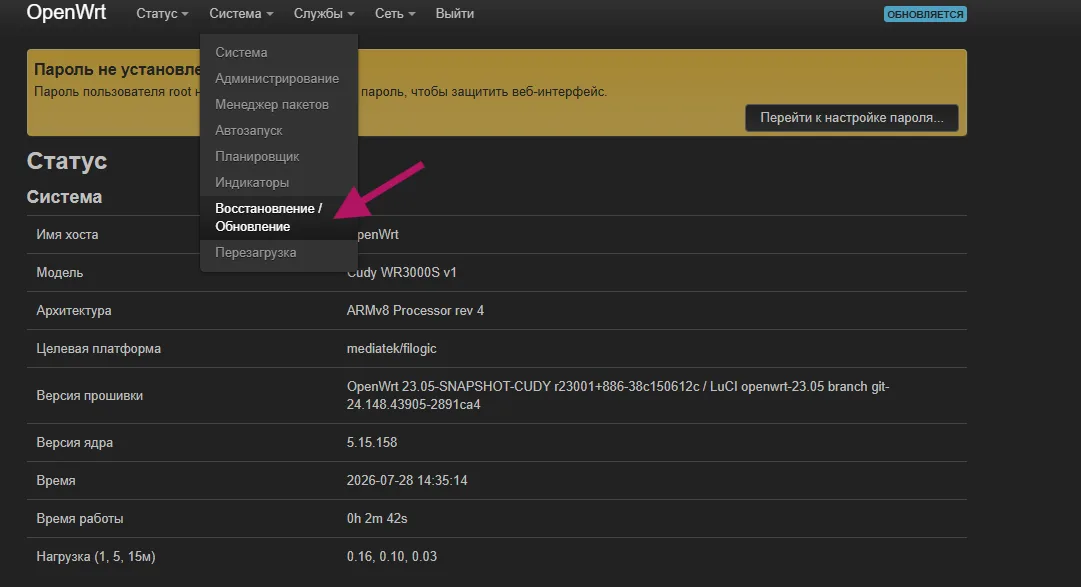This screenshot has height=587, width=1081.
Task: Click Перейти к настройке пароля button
Action: click(851, 118)
